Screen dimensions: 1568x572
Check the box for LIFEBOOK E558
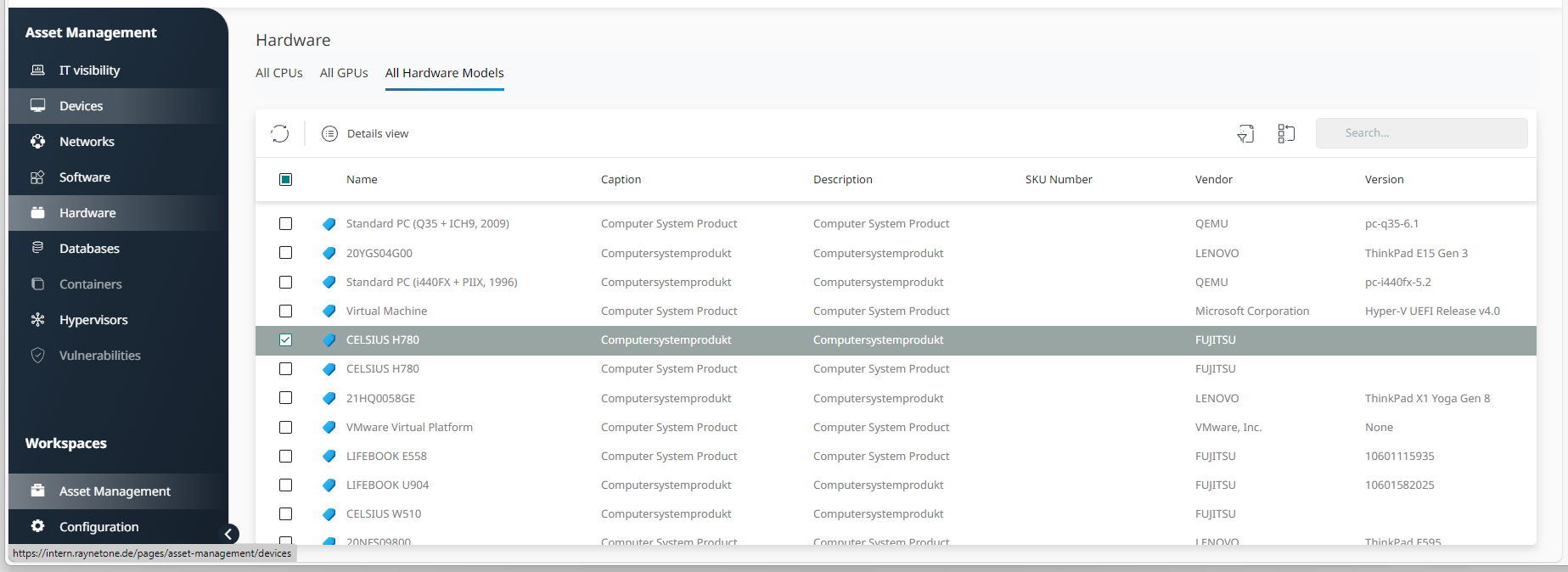point(286,457)
